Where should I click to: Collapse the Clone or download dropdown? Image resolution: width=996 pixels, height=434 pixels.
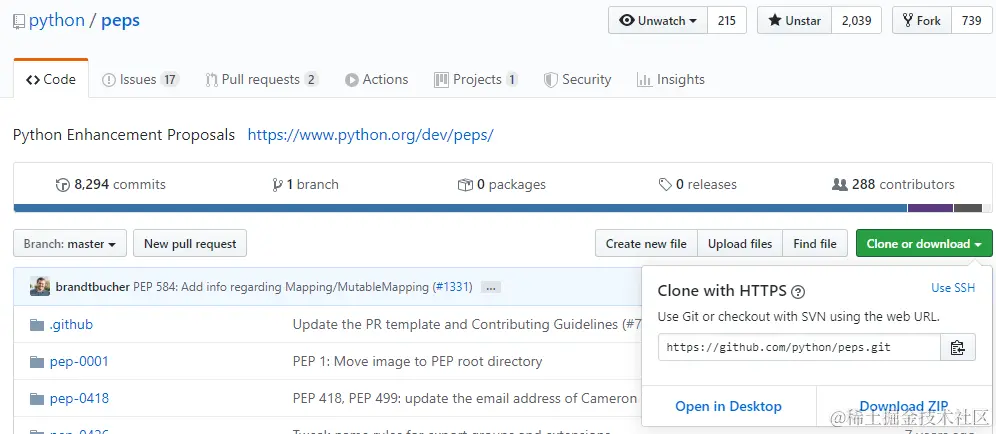[x=923, y=244]
